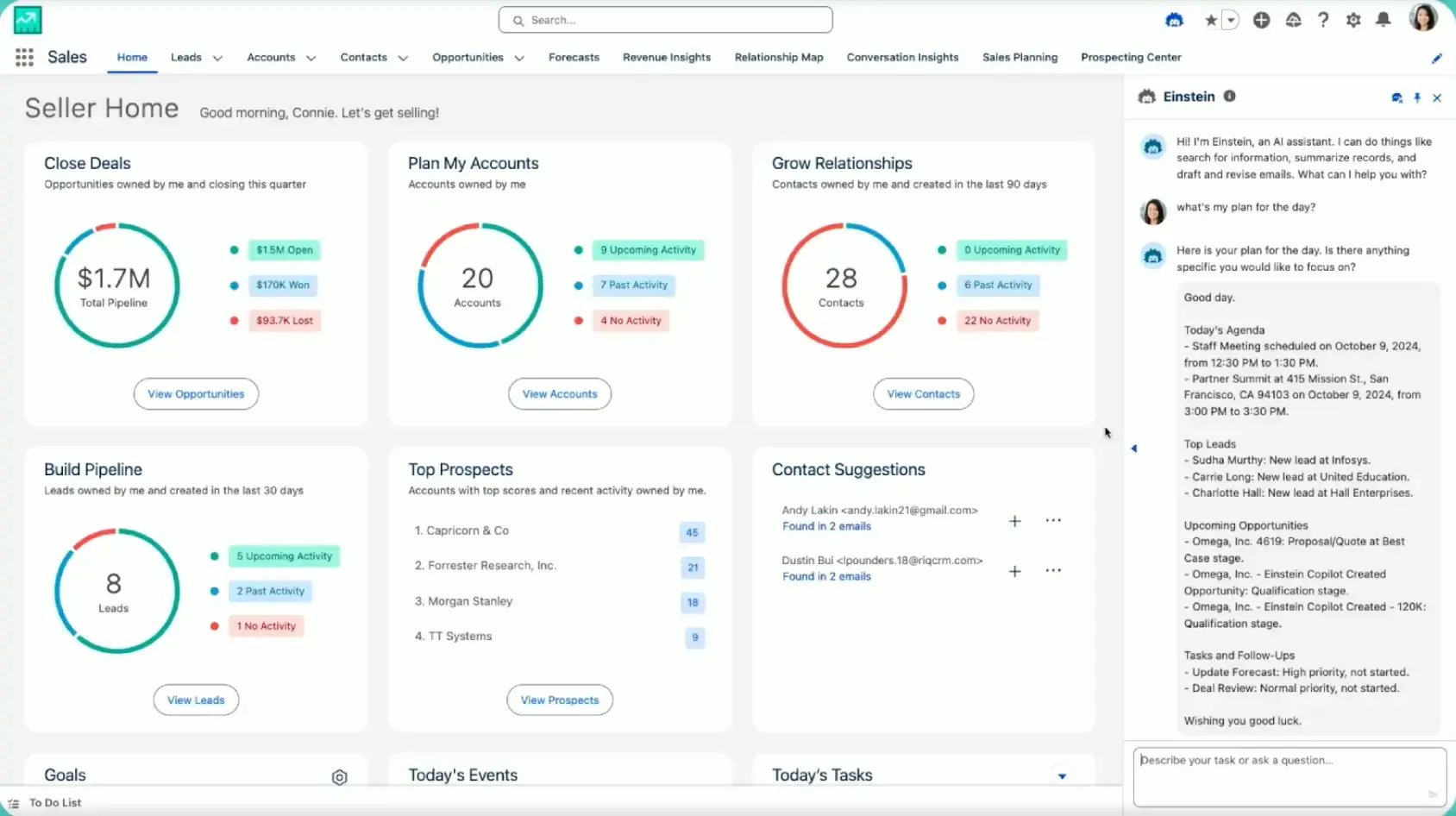Screen dimensions: 1456x816
Task: Pin the Einstein panel
Action: tap(1417, 97)
